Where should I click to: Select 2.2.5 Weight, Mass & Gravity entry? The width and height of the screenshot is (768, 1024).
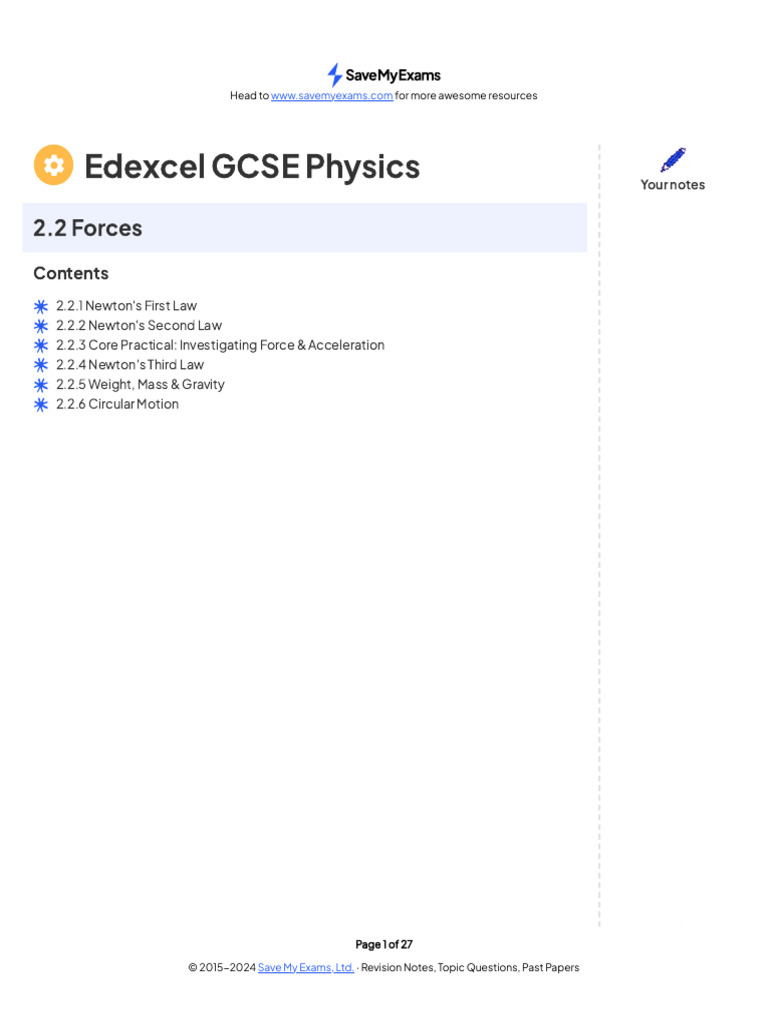(x=140, y=384)
